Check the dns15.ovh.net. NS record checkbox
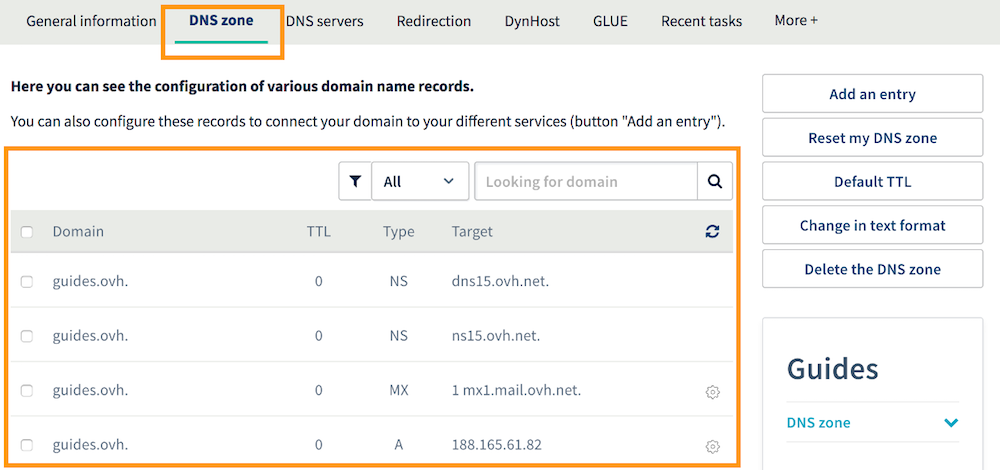 pos(27,282)
